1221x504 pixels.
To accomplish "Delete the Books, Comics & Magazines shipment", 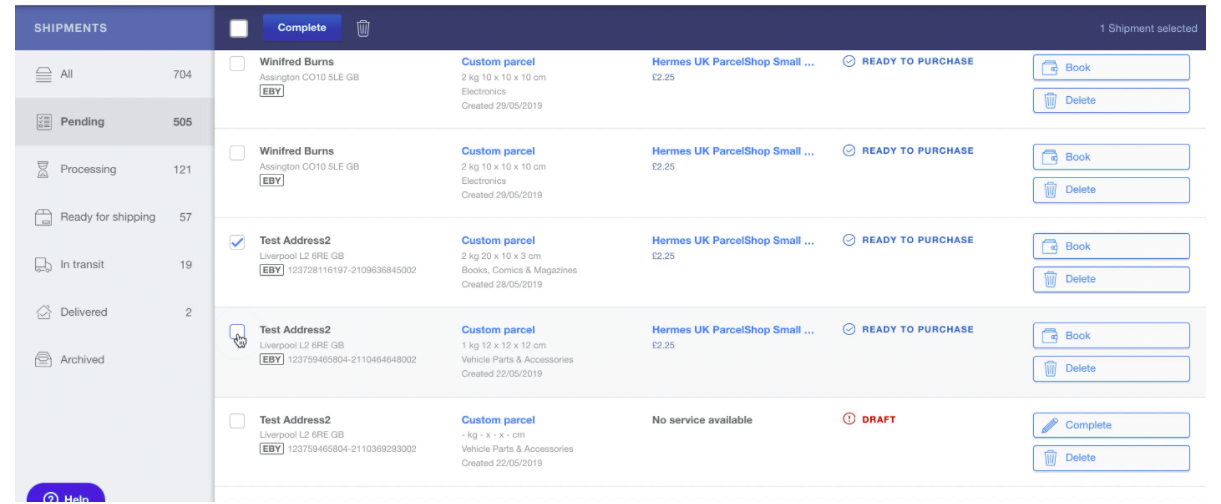I will coord(1111,279).
